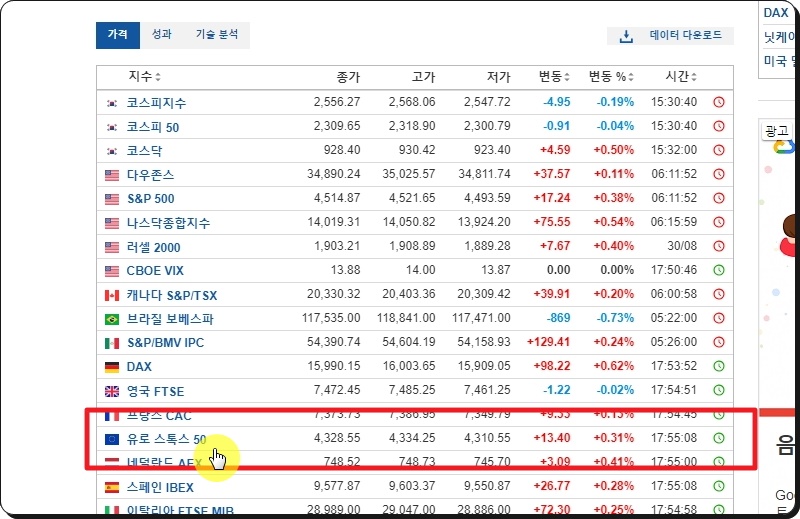Click the 2,556.27 closing value
The height and width of the screenshot is (519, 800).
coord(337,102)
